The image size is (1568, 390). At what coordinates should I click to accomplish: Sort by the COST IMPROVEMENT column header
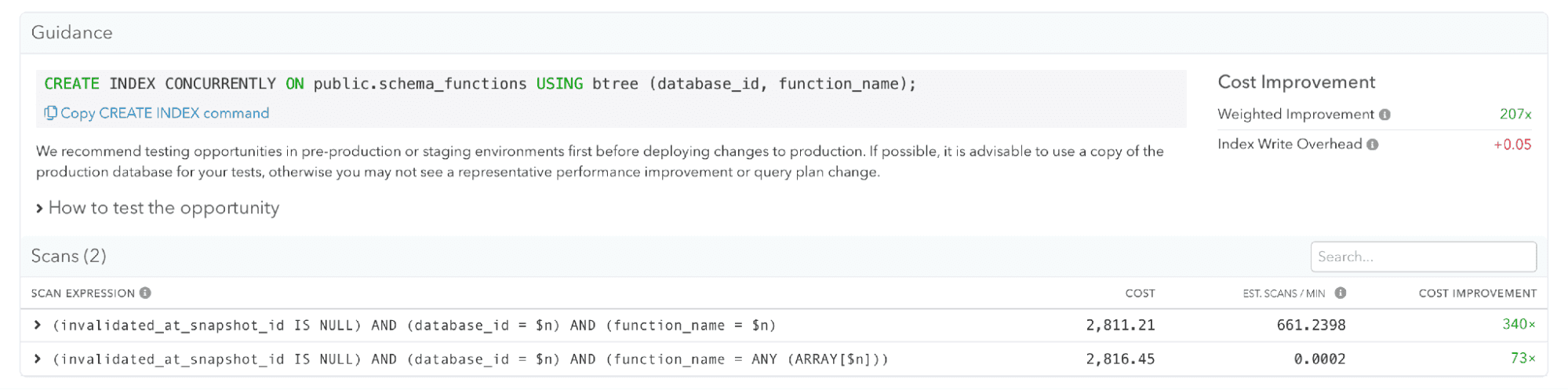1477,293
